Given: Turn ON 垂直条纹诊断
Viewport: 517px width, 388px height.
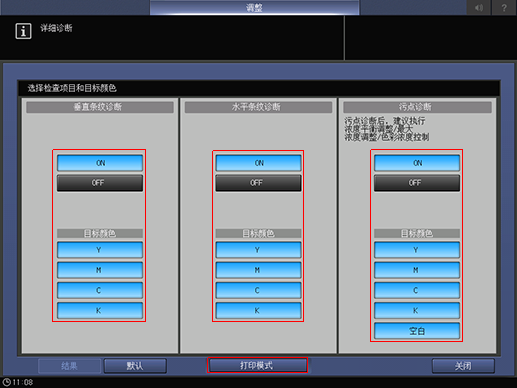Looking at the screenshot, I should click(100, 163).
